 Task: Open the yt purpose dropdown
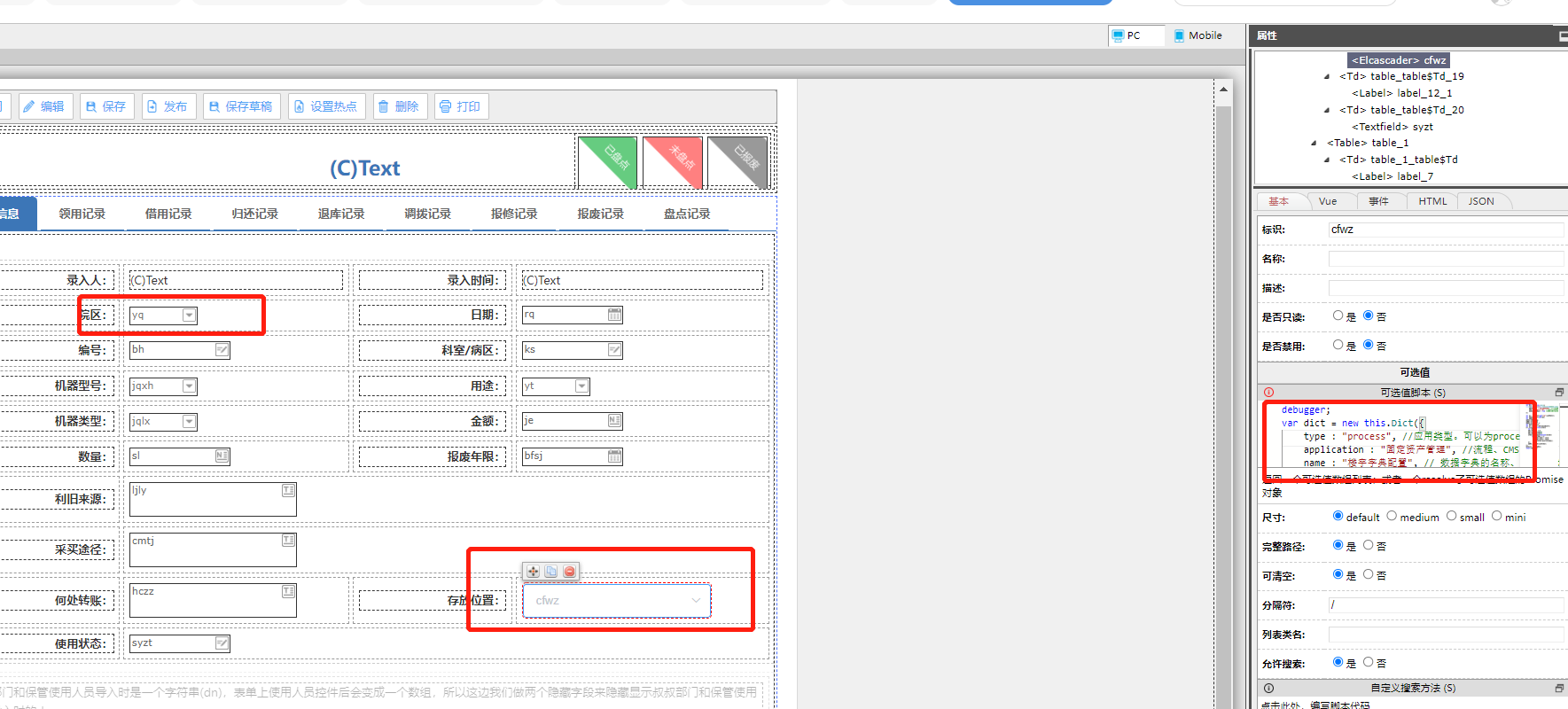581,386
